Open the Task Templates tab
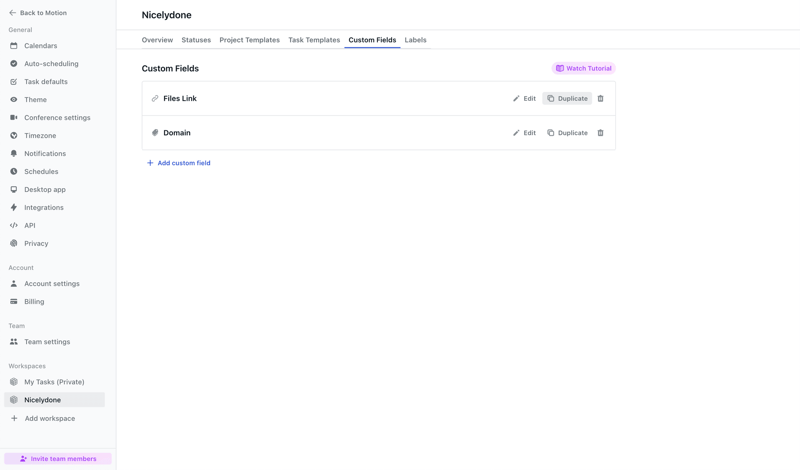 [314, 40]
